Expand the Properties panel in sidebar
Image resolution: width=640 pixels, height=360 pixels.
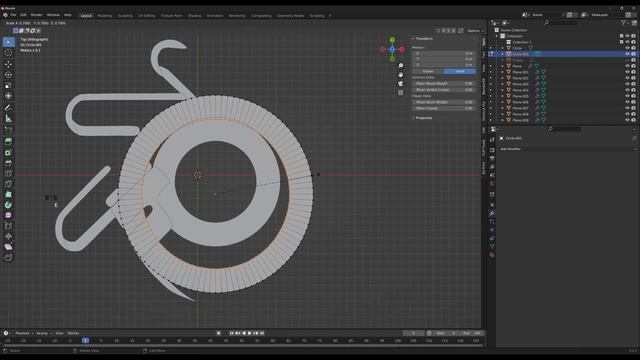point(423,118)
